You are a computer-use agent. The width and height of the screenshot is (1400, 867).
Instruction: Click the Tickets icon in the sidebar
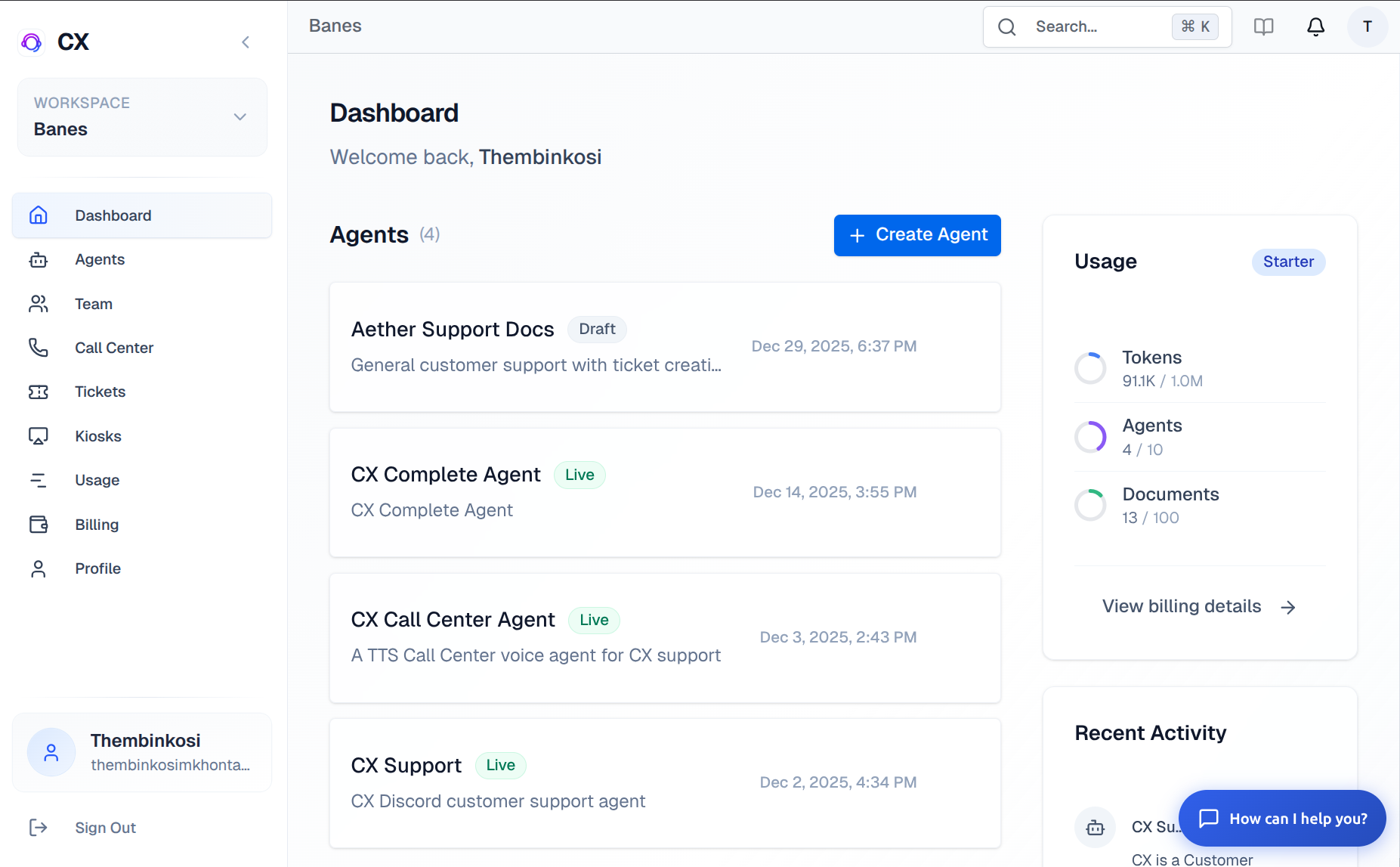tap(39, 392)
